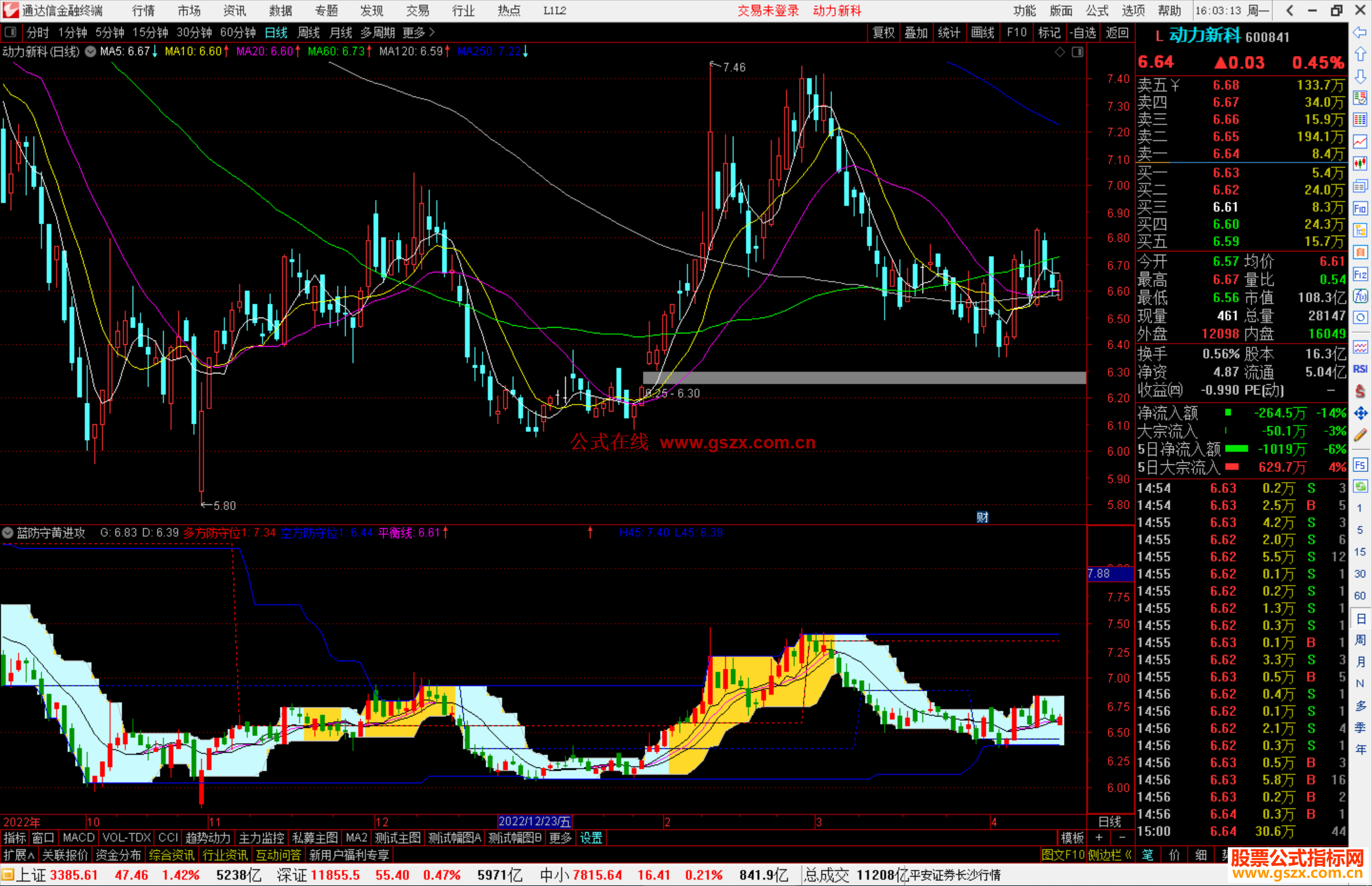
Task: Open the f(x) formula icon
Action: pyautogui.click(x=1360, y=297)
